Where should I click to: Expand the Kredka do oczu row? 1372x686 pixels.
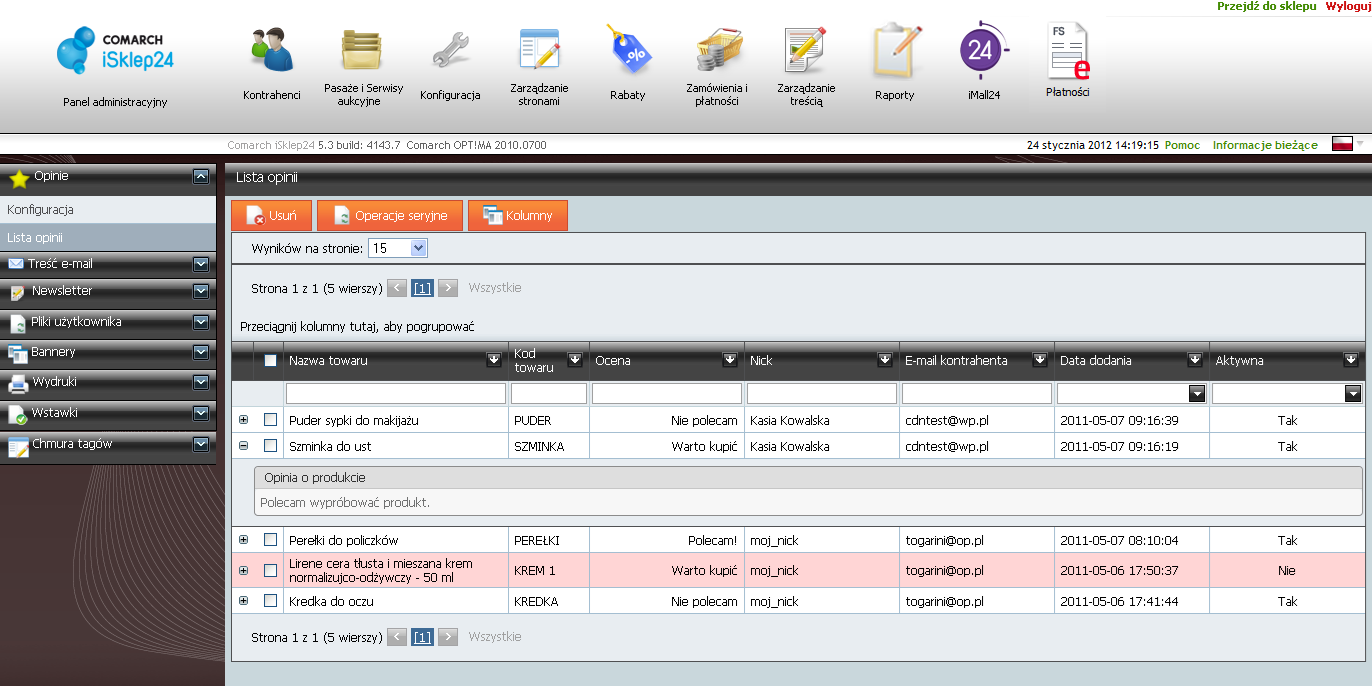[244, 601]
